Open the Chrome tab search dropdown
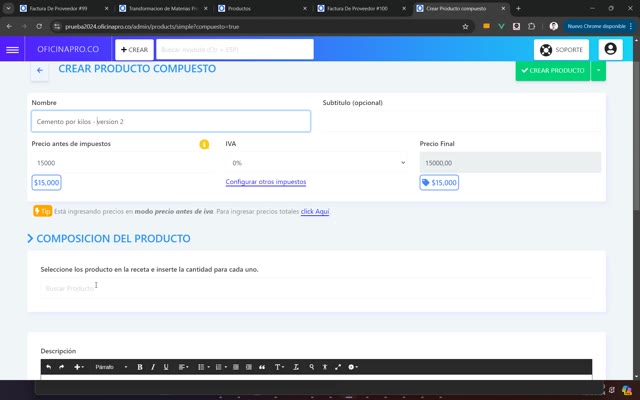The height and width of the screenshot is (400, 640). (x=8, y=8)
